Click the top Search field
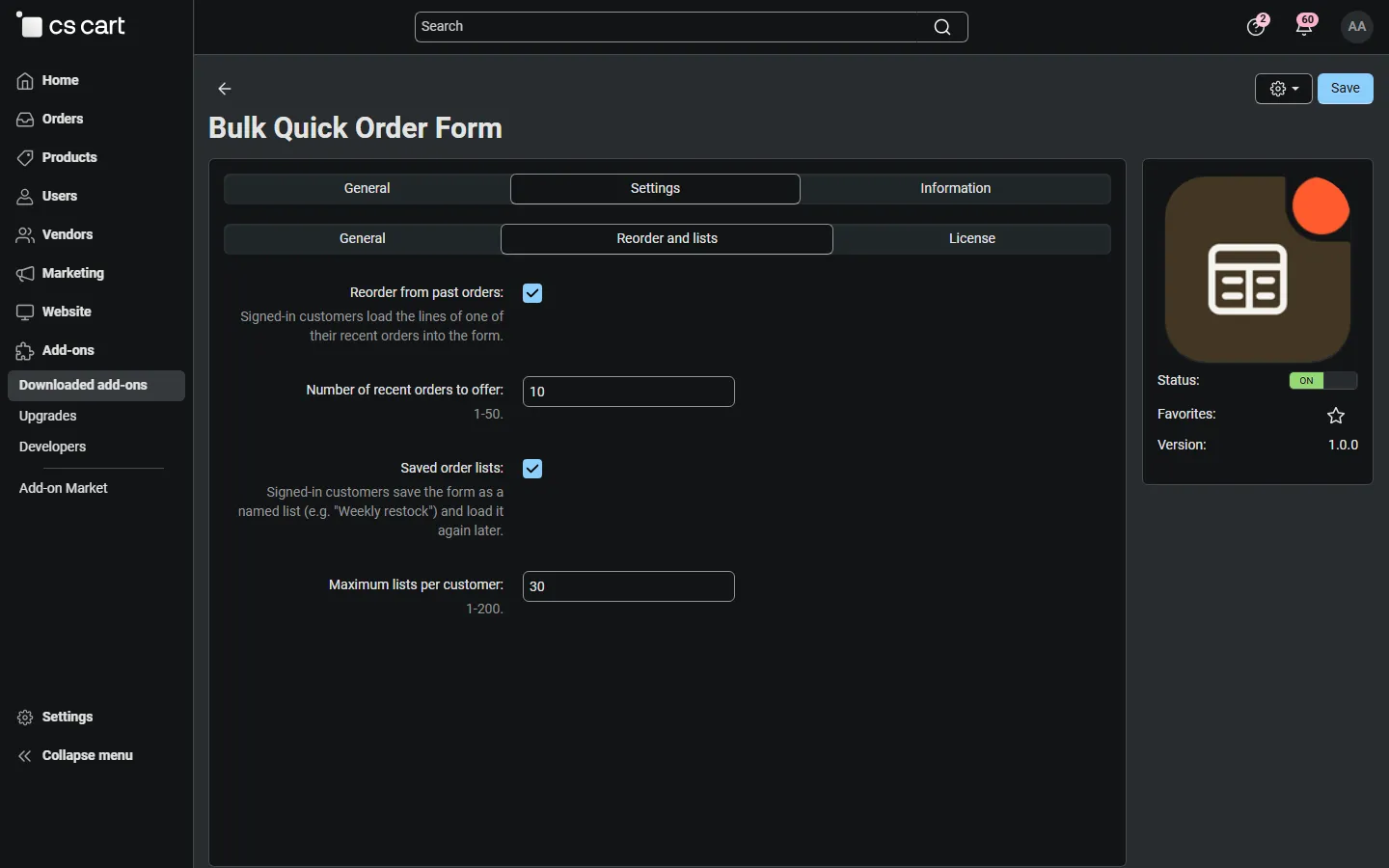This screenshot has height=868, width=1389. click(692, 27)
